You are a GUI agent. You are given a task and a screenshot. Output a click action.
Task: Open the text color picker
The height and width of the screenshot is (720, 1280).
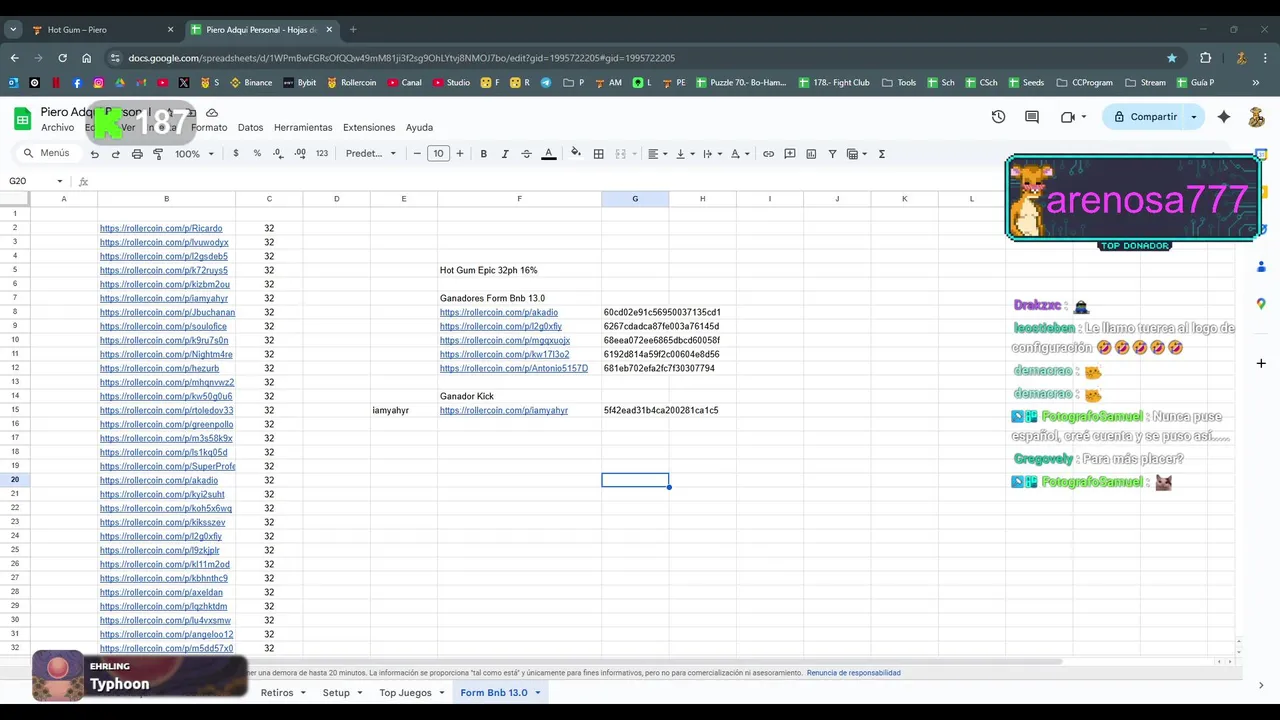[548, 154]
